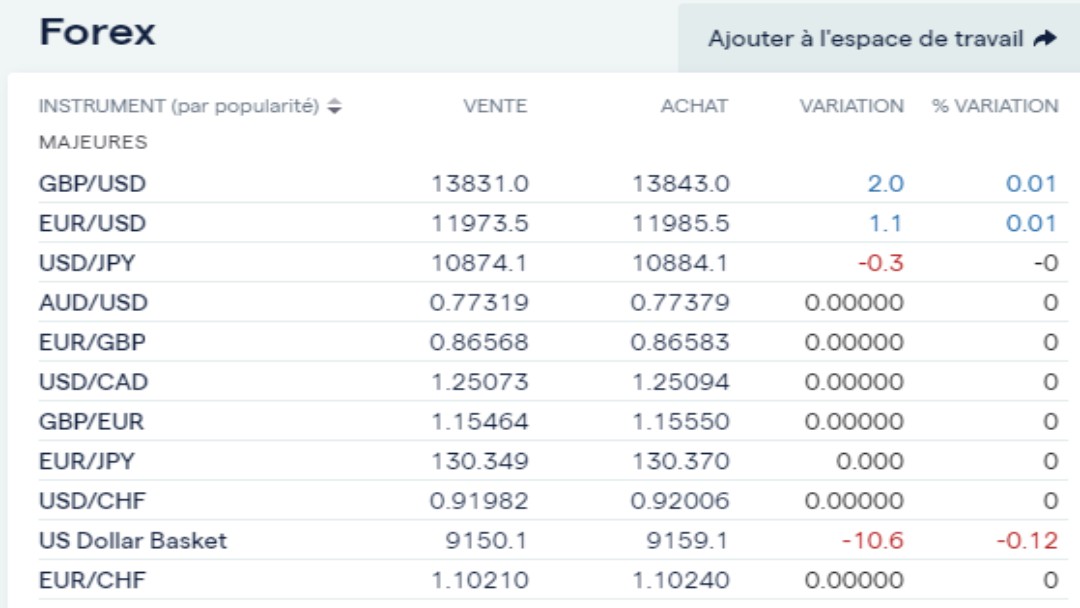Click the VENTE column header
Viewport: 1080px width, 608px height.
(x=494, y=106)
